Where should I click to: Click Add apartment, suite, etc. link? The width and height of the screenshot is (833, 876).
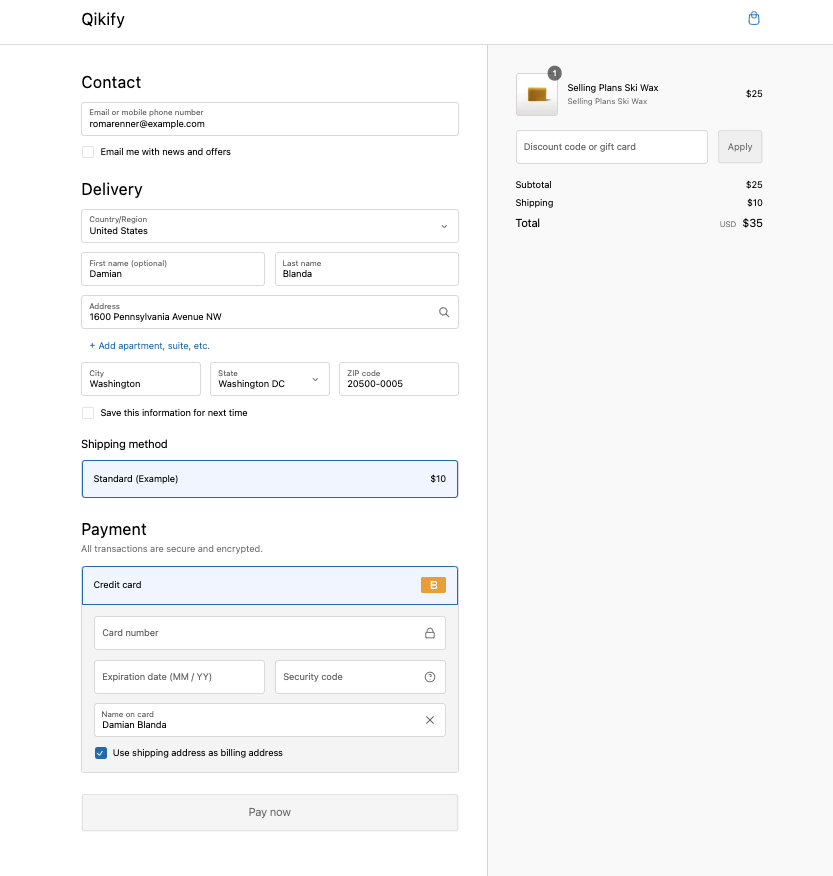[x=150, y=346]
